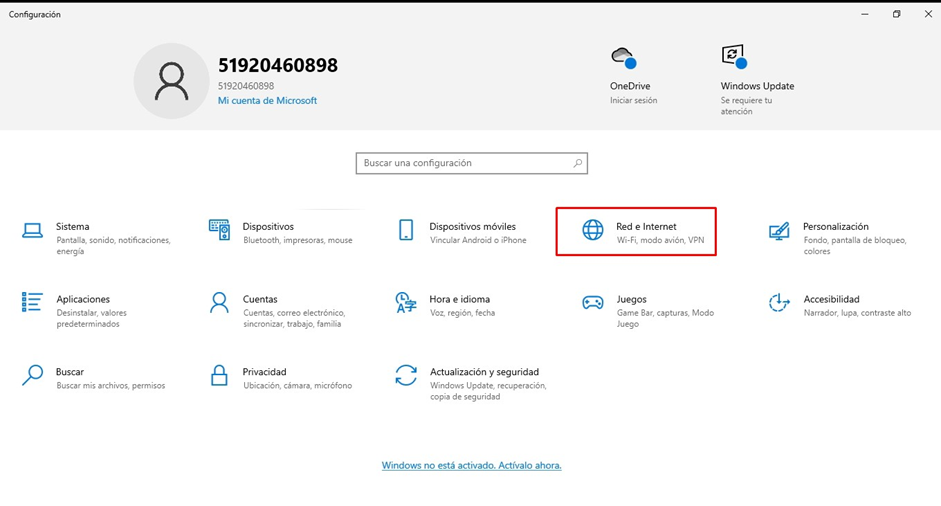This screenshot has width=941, height=506.
Task: Open the Privacidad padlock icon
Action: [x=219, y=375]
